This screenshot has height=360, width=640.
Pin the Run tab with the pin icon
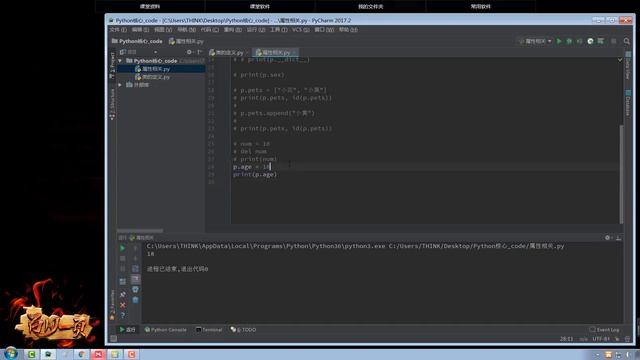tap(122, 294)
